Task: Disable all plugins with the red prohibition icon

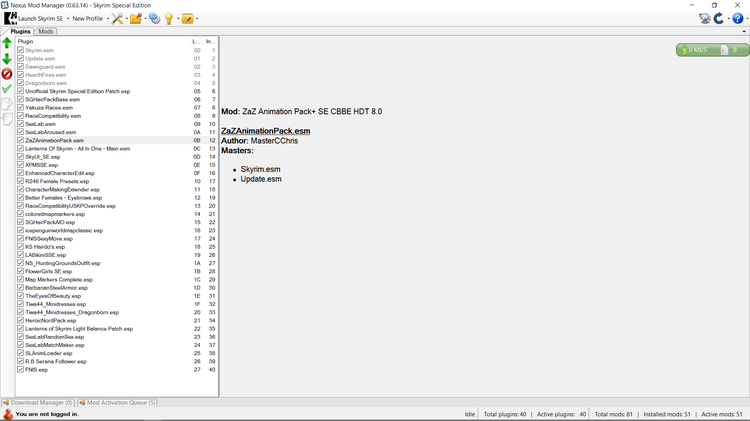Action: (x=7, y=74)
